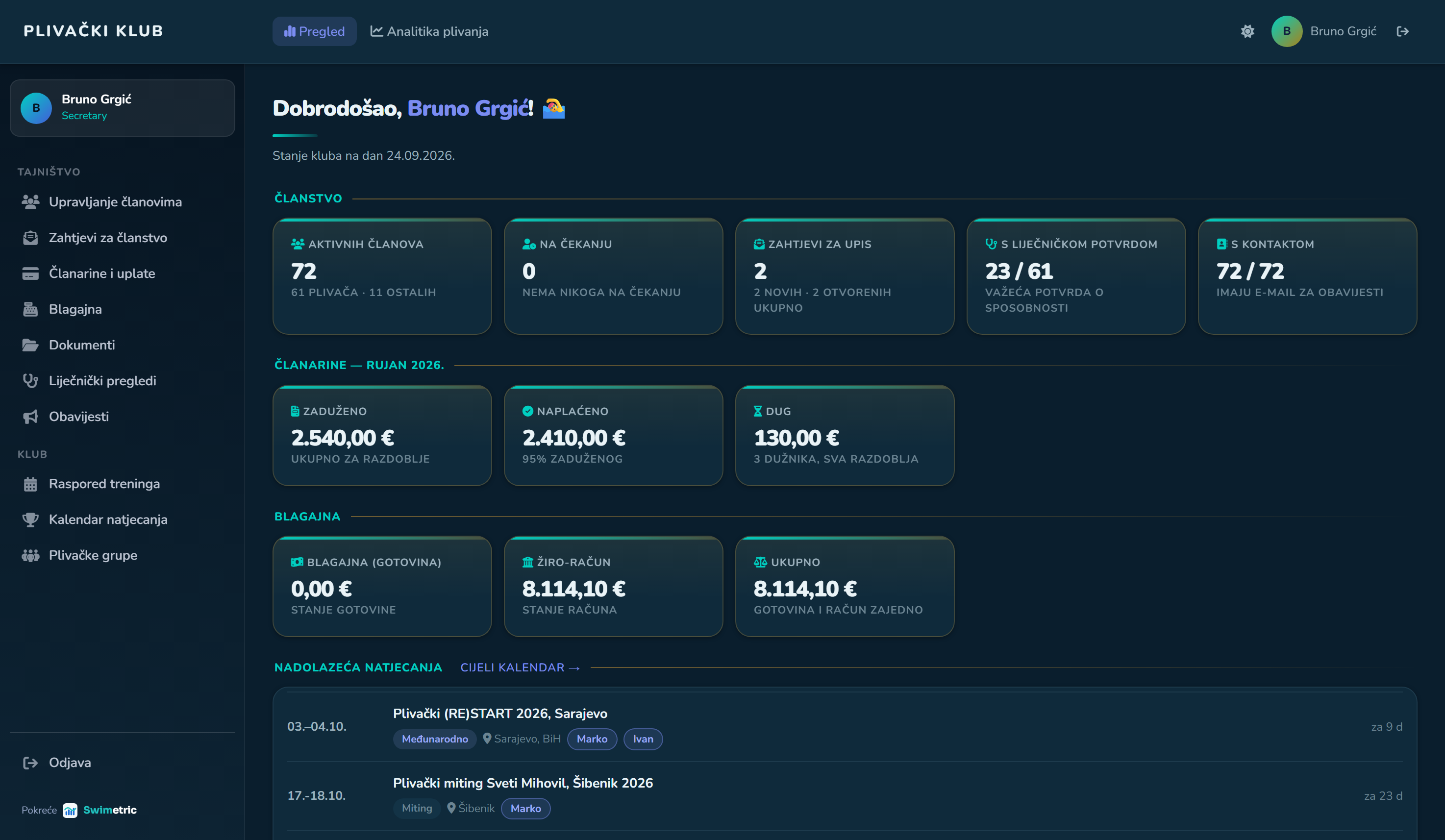
Task: Follow the Cijeli kalendar link
Action: 520,667
